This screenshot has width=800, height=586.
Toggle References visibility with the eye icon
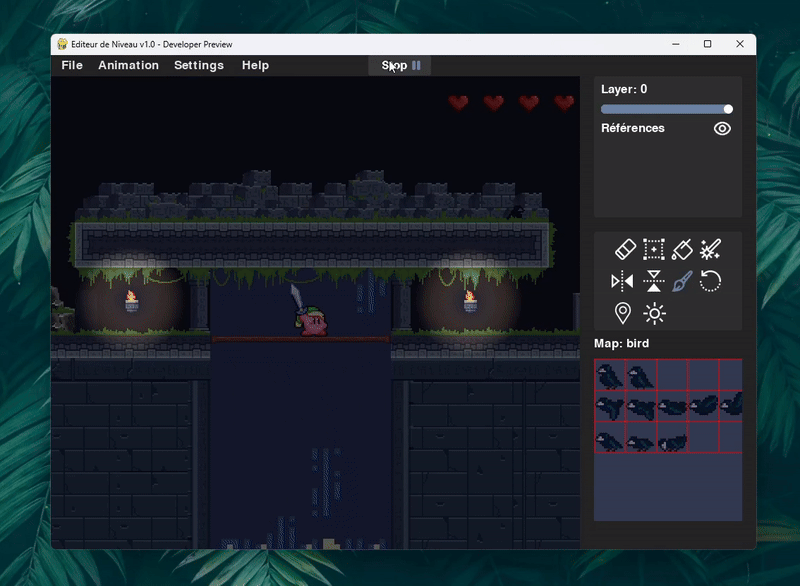click(x=722, y=129)
